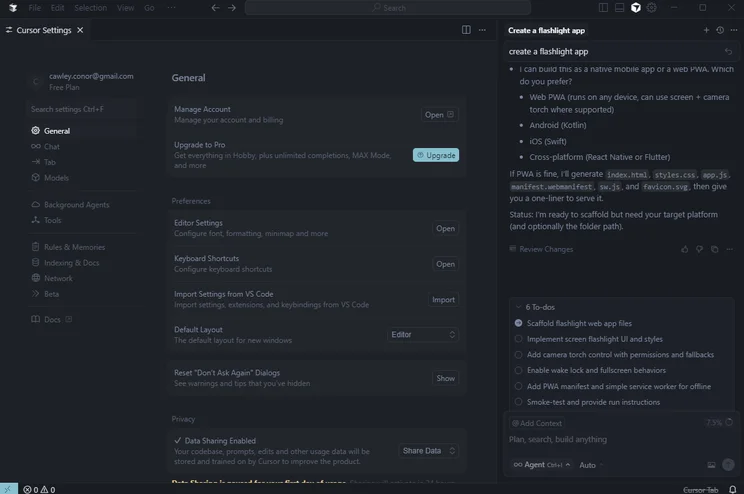Revert the 'create a flashlight app' message
Viewport: 744px width, 494px height.
click(x=728, y=51)
